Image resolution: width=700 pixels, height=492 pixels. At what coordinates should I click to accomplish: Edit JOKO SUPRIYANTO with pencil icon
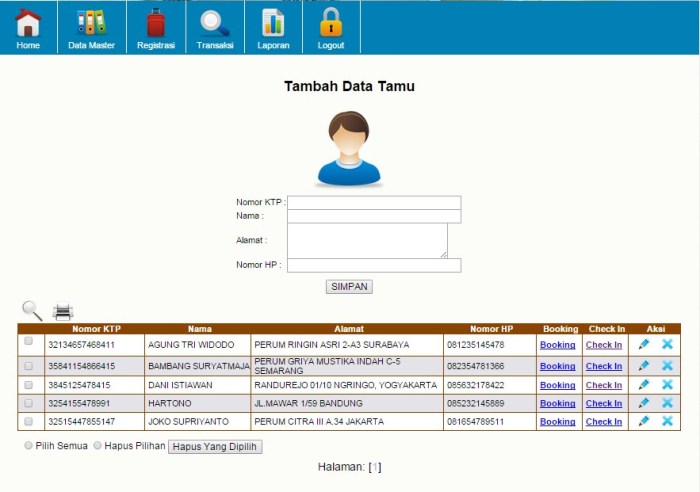click(x=644, y=421)
